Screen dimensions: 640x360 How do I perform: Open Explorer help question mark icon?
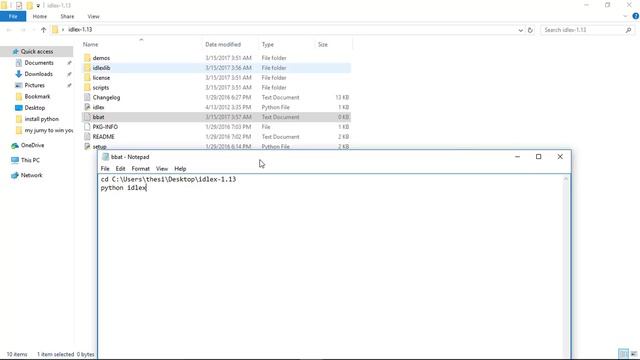point(636,16)
